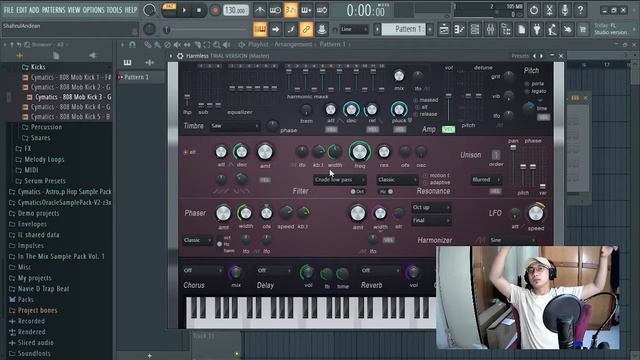Click the filter freq knob
640x360 pixels.
tap(360, 152)
